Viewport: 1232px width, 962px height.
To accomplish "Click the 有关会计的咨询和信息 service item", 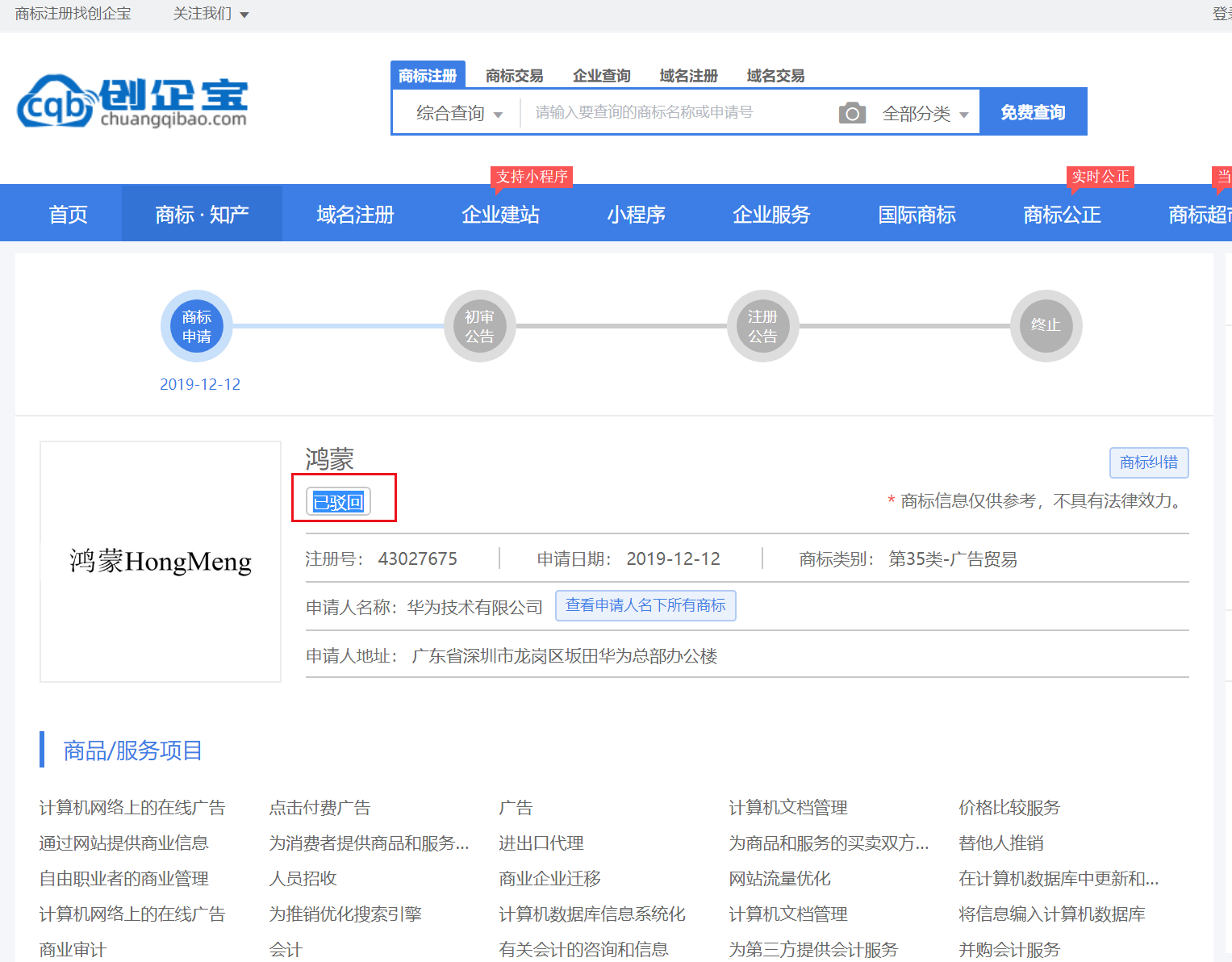I will 583,949.
